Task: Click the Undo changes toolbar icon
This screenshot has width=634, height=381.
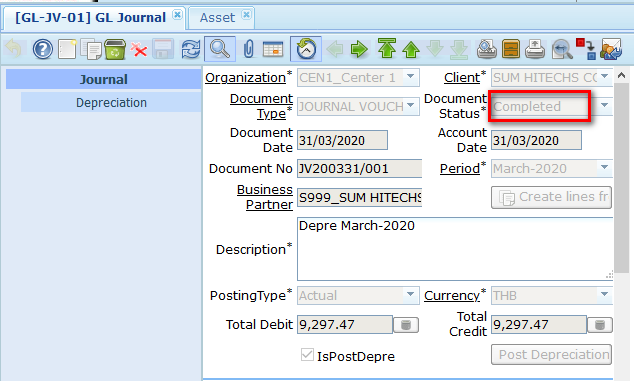Action: click(x=14, y=49)
